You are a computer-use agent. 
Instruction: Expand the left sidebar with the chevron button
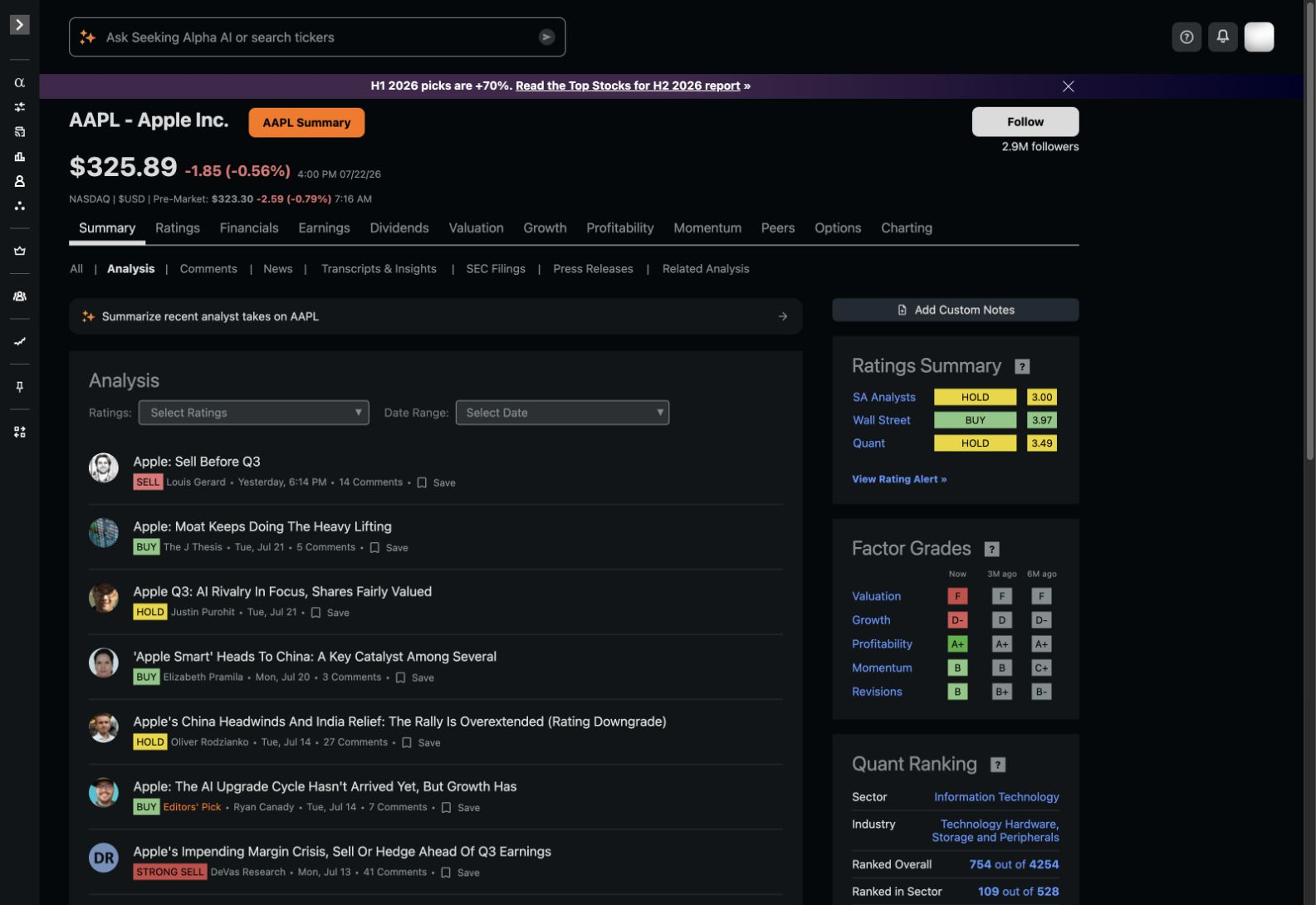(x=19, y=25)
